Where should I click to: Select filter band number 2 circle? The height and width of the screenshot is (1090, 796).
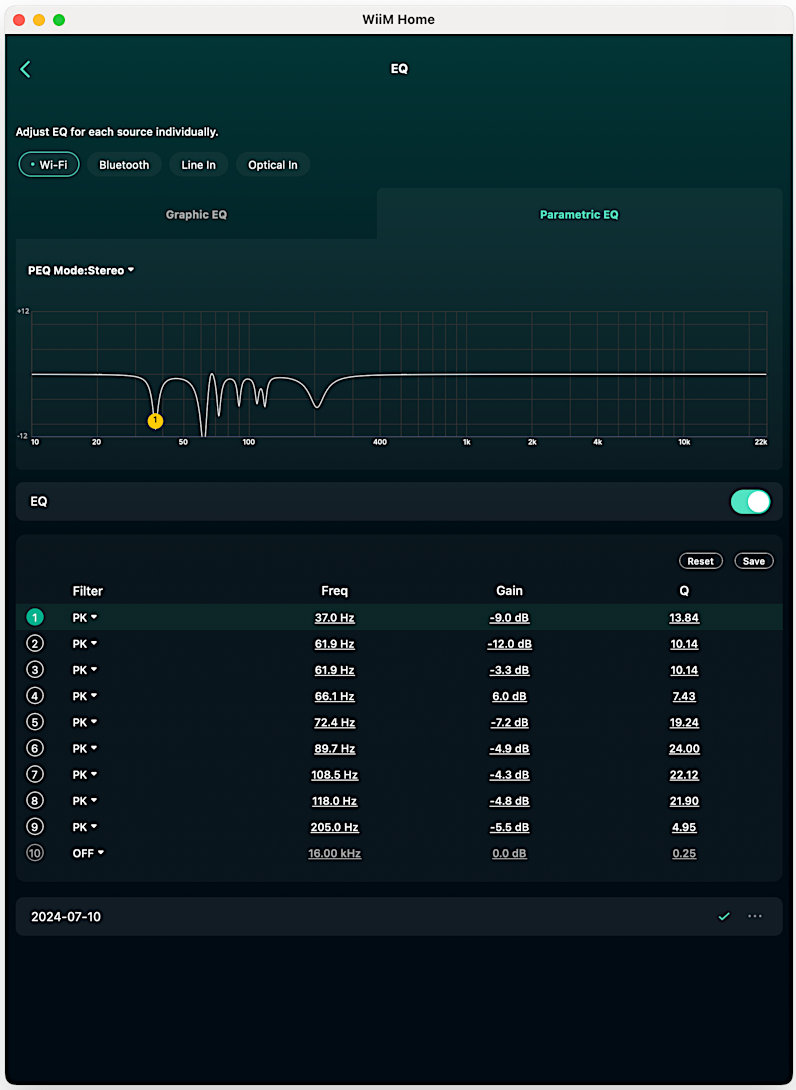(x=35, y=644)
